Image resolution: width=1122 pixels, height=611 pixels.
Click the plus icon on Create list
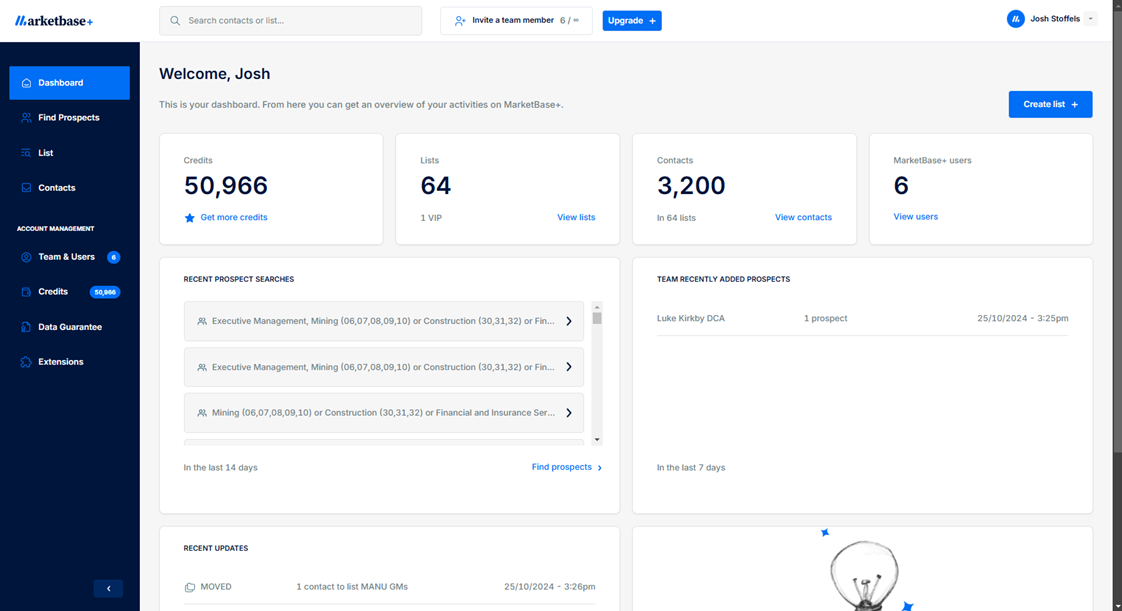tap(1075, 104)
